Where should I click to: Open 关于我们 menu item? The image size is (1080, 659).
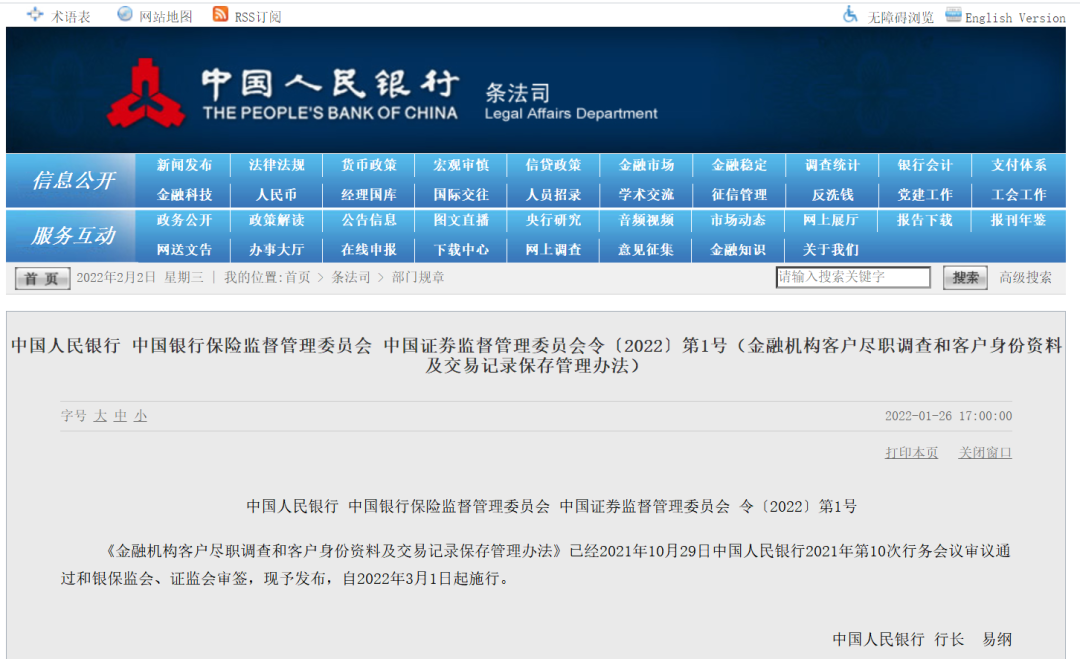831,250
